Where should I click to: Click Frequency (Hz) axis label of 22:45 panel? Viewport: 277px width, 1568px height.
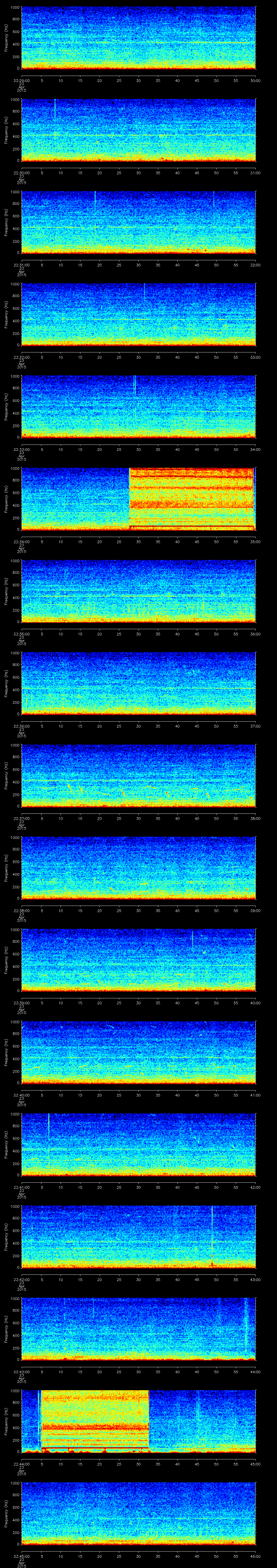point(6,1514)
